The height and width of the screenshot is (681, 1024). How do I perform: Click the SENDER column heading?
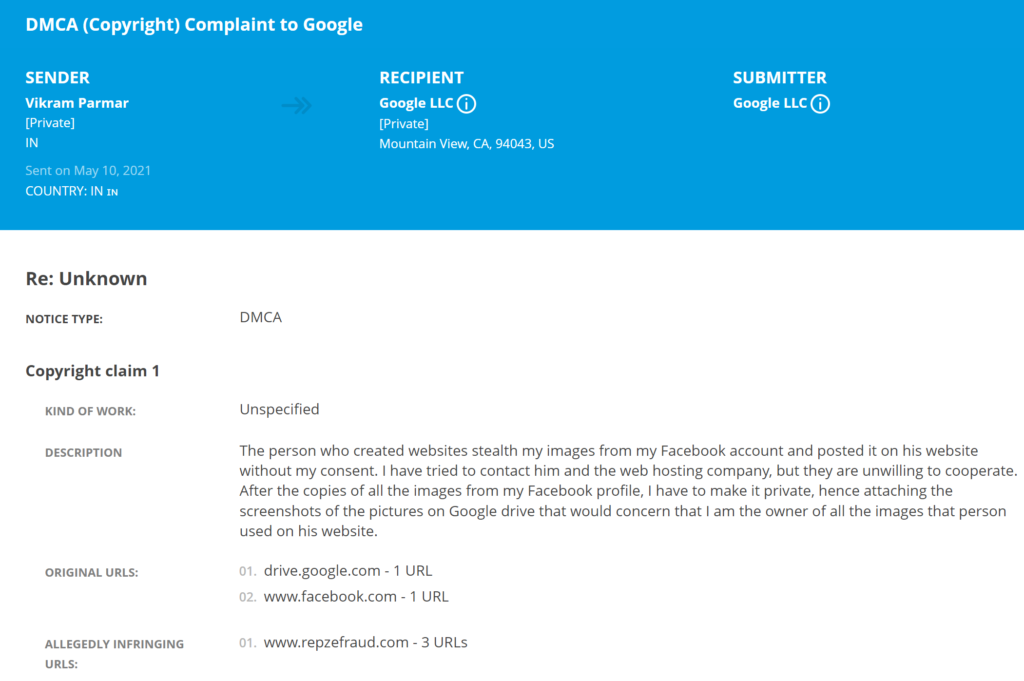coord(57,78)
